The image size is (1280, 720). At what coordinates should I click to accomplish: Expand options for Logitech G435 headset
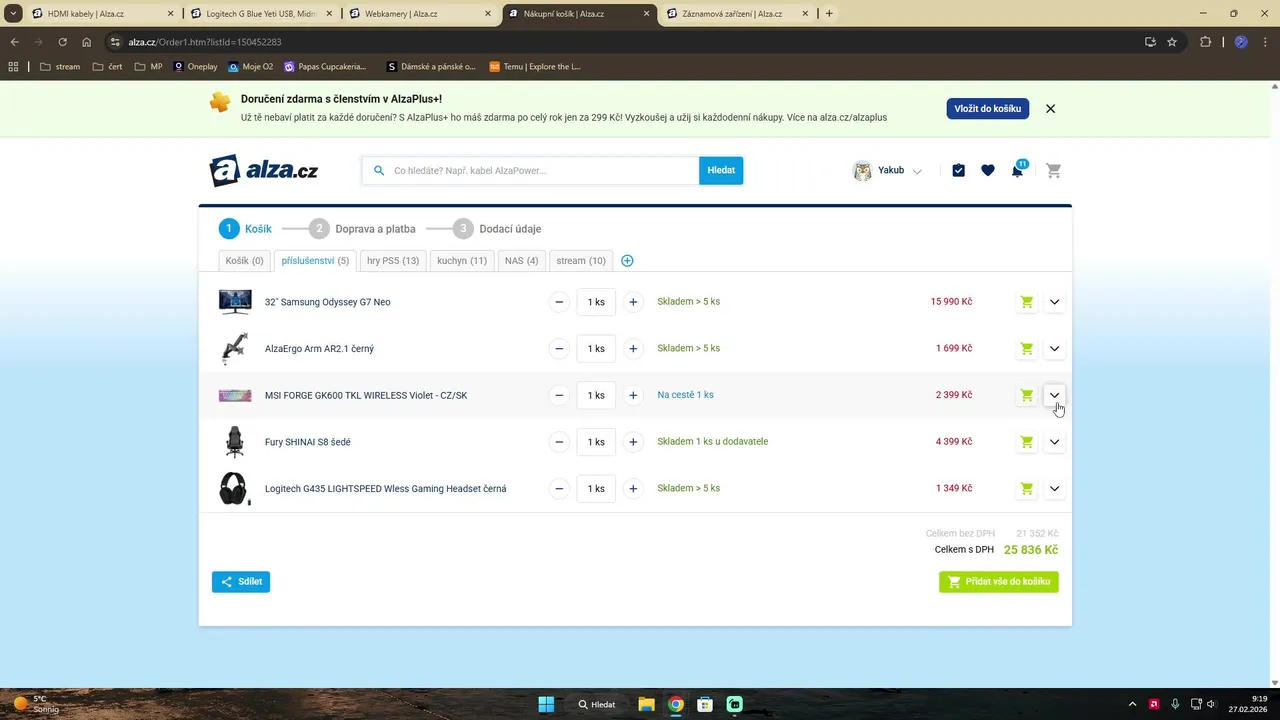pyautogui.click(x=1054, y=489)
